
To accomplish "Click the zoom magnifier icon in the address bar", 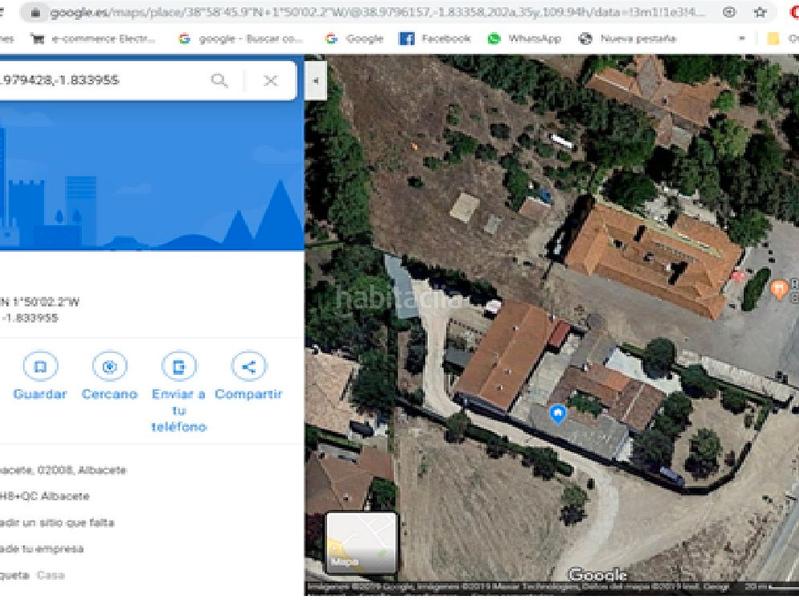I will pyautogui.click(x=729, y=13).
